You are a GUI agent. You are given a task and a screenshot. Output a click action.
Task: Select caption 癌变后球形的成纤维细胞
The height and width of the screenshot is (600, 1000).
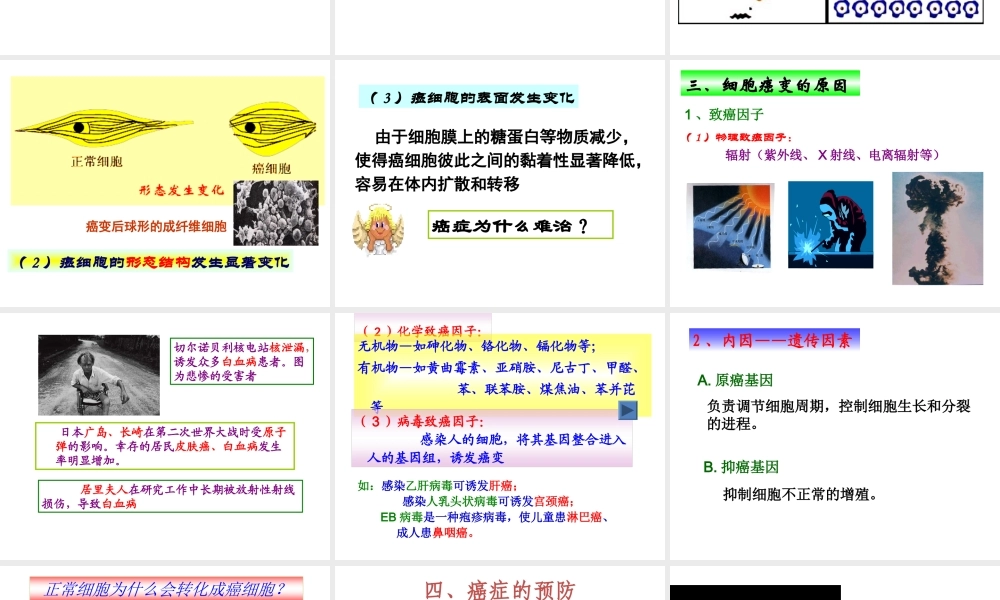pos(156,226)
